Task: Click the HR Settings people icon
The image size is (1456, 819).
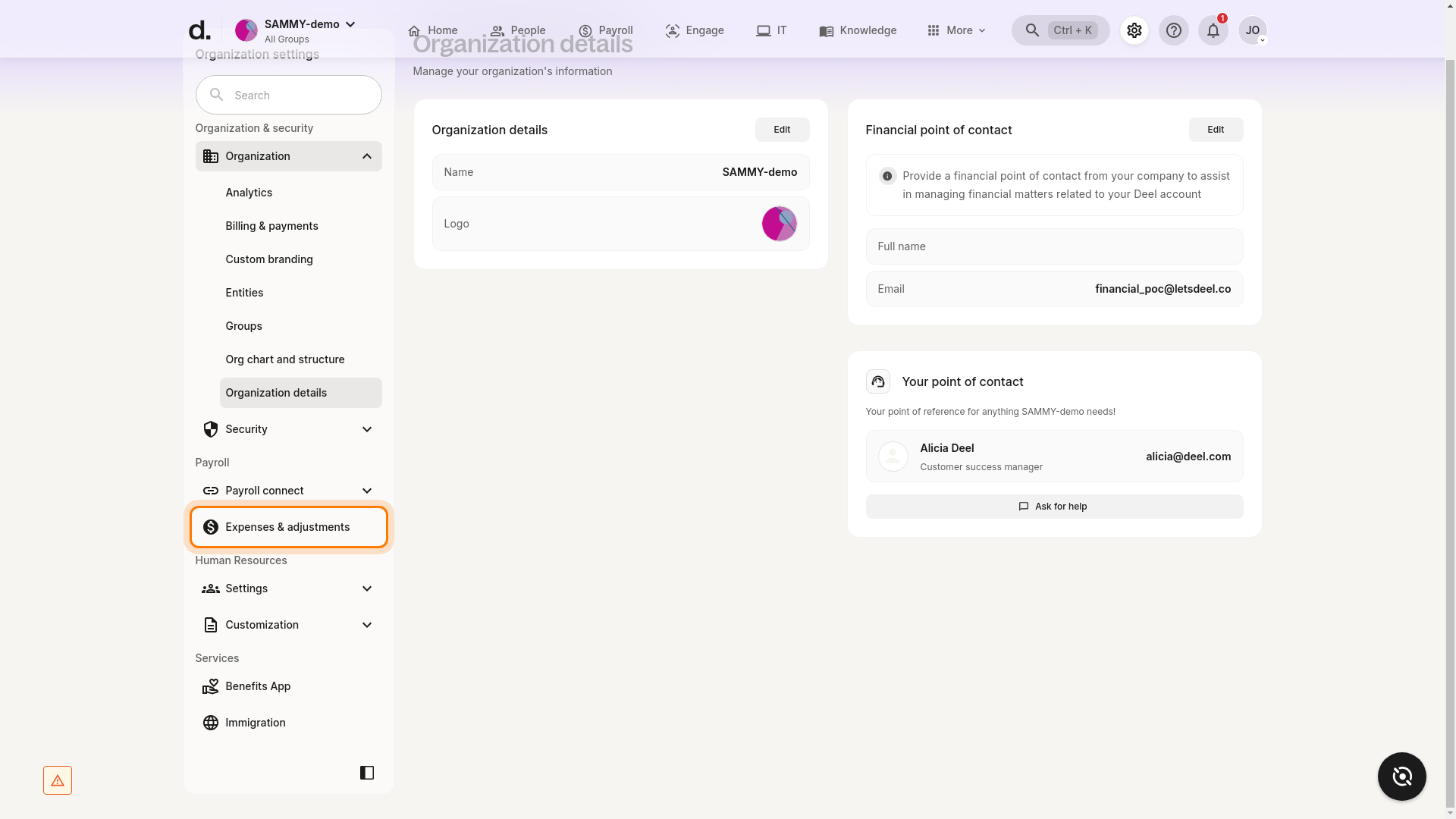Action: [210, 588]
